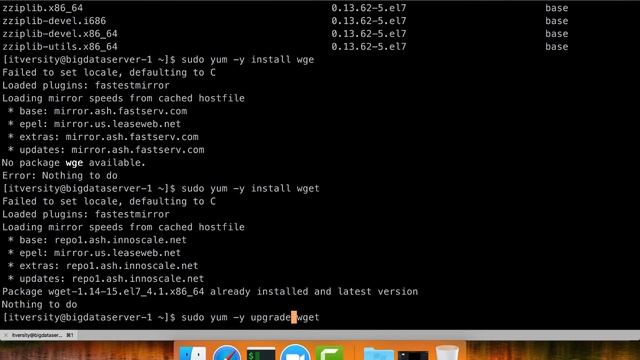Click 'zziplib-utils.x86_64' package name
Screen dimensions: 640x360
point(60,47)
